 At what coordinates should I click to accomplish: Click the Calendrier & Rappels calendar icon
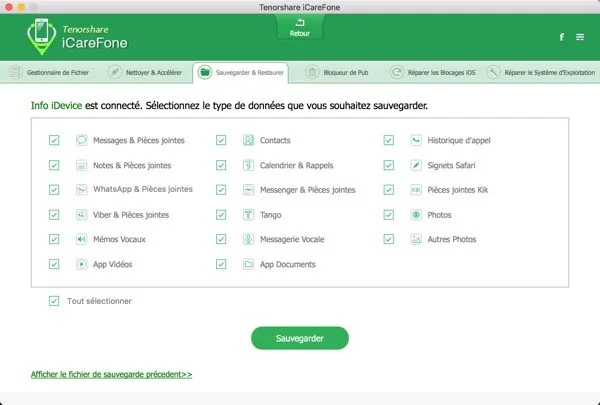tap(248, 165)
